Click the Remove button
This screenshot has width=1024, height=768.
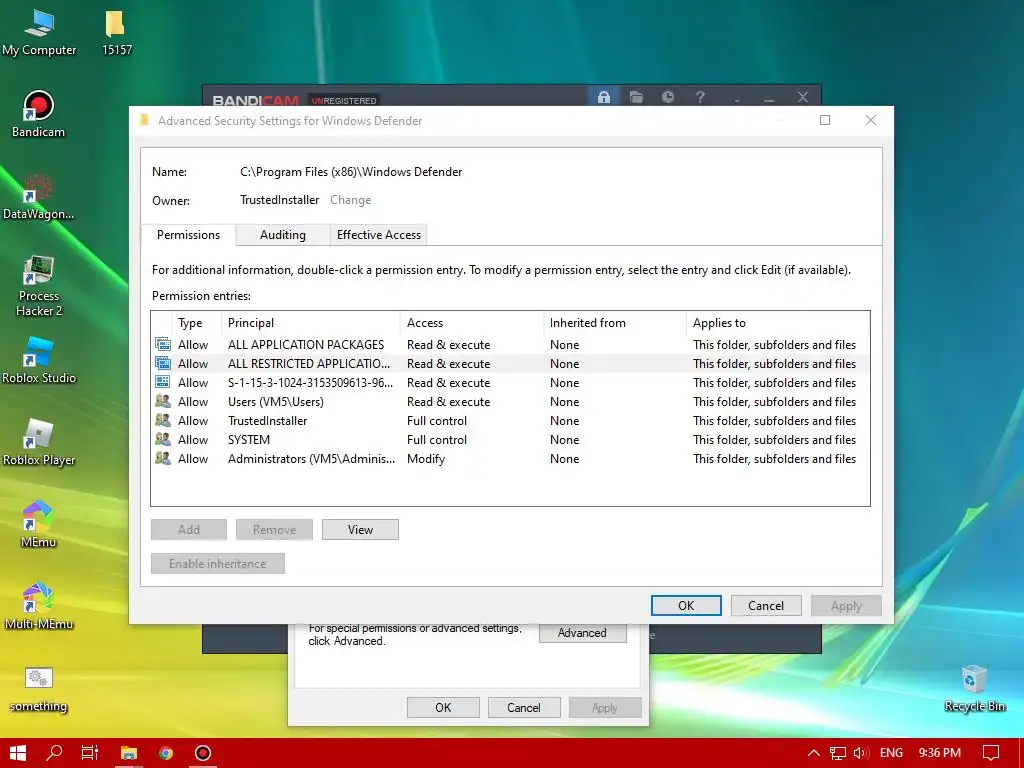pos(274,530)
